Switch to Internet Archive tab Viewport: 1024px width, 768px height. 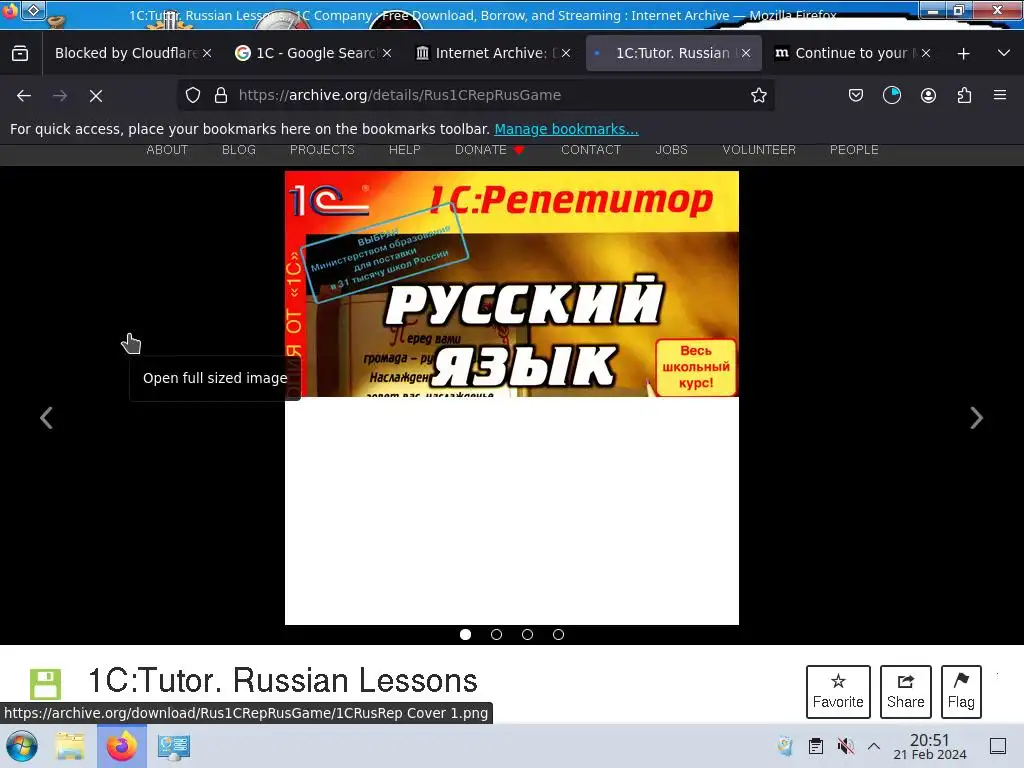[x=493, y=54]
